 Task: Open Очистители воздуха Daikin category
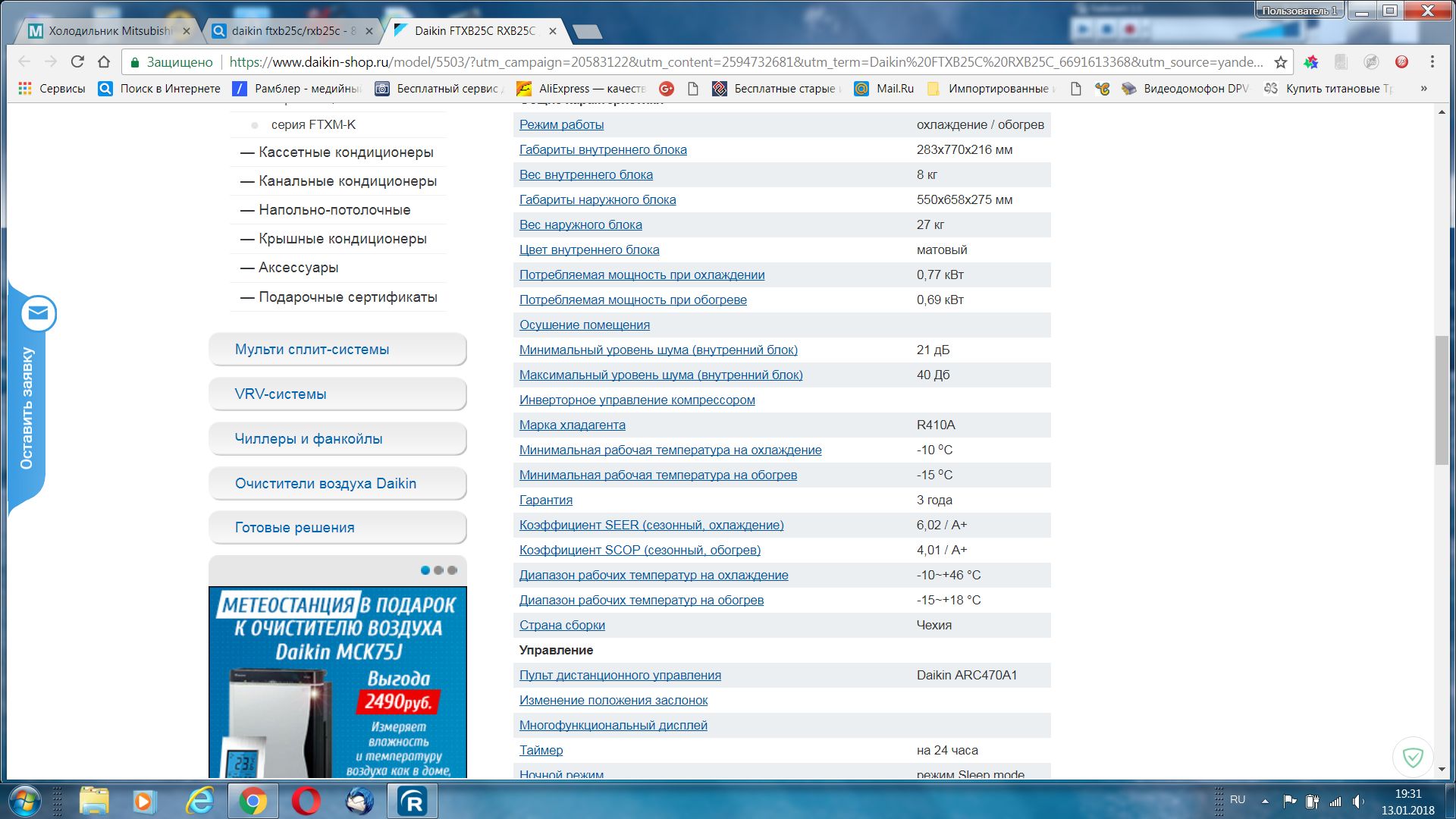pyautogui.click(x=337, y=483)
